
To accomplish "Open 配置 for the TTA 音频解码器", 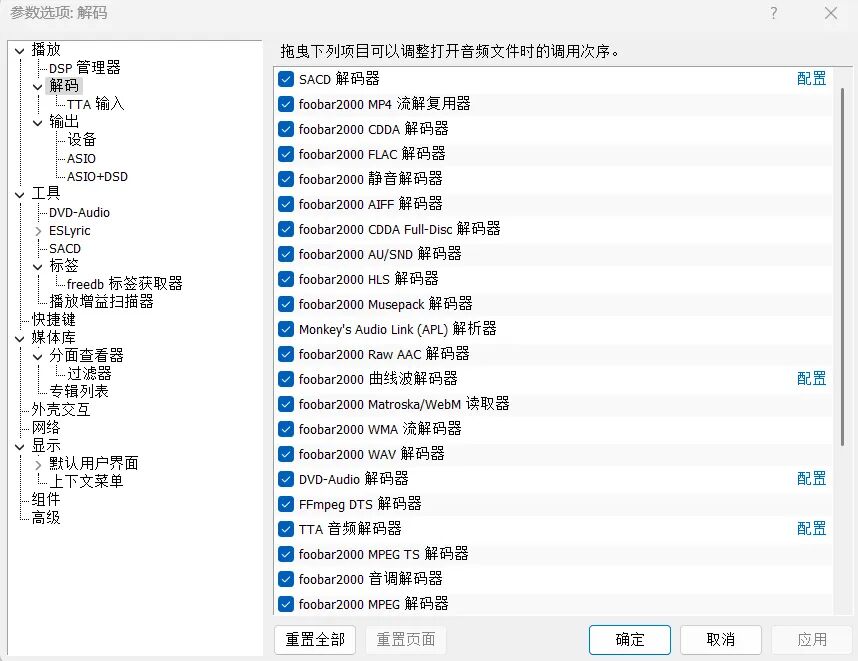I will [811, 529].
